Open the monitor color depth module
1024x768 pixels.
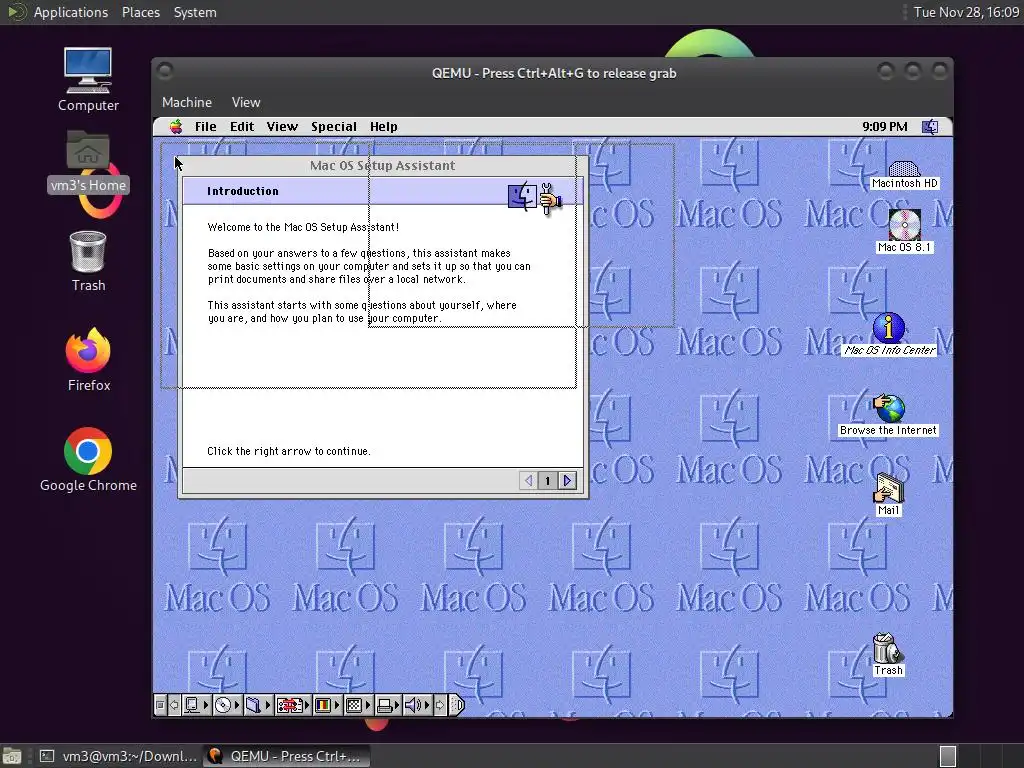click(x=327, y=705)
